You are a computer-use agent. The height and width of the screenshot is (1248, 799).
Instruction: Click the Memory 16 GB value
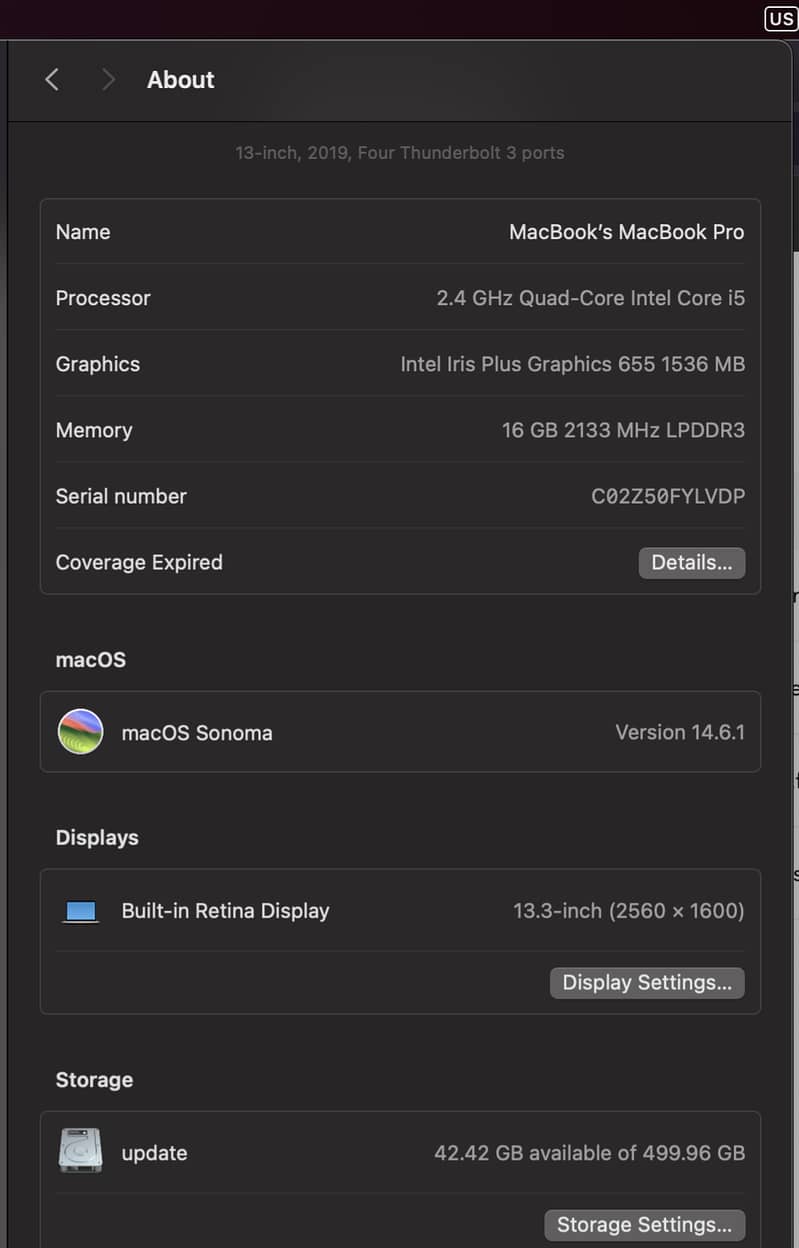pos(622,430)
